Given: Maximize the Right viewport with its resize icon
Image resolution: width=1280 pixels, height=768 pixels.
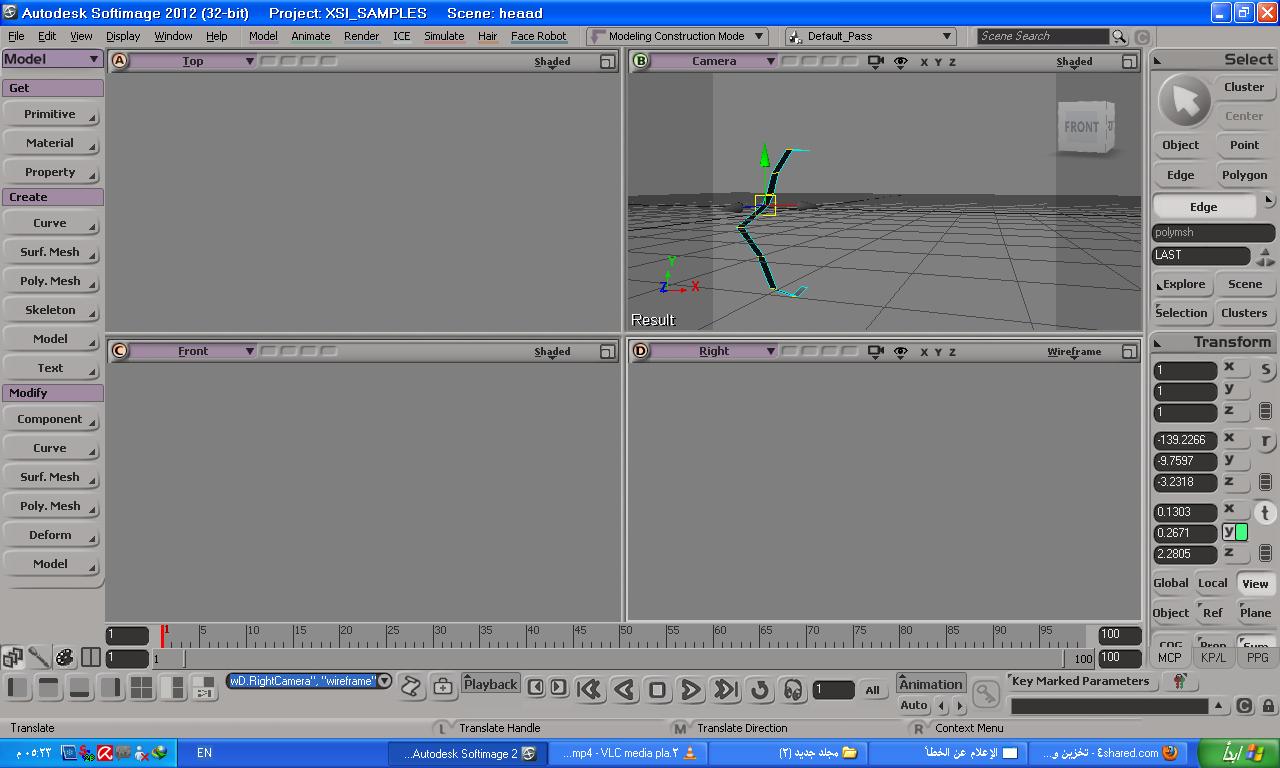Looking at the screenshot, I should click(x=1129, y=351).
